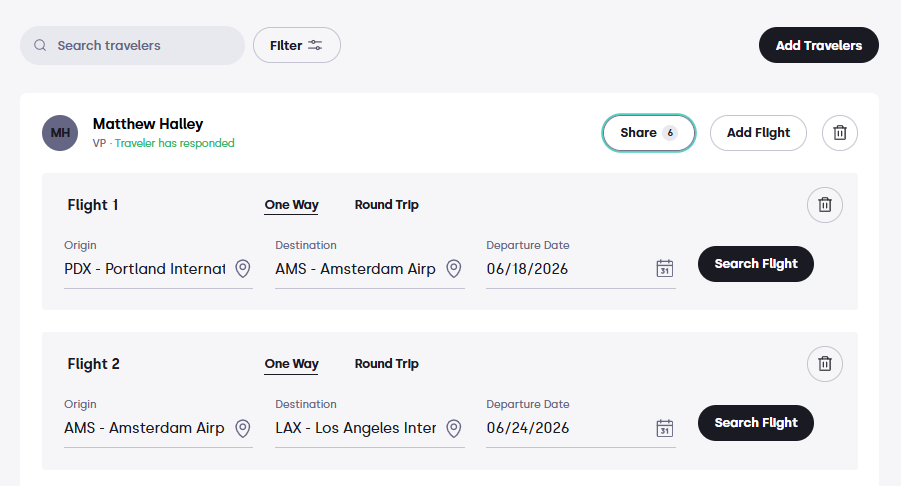Image resolution: width=901 pixels, height=486 pixels.
Task: Search Flight for PDX to AMS
Action: click(756, 264)
